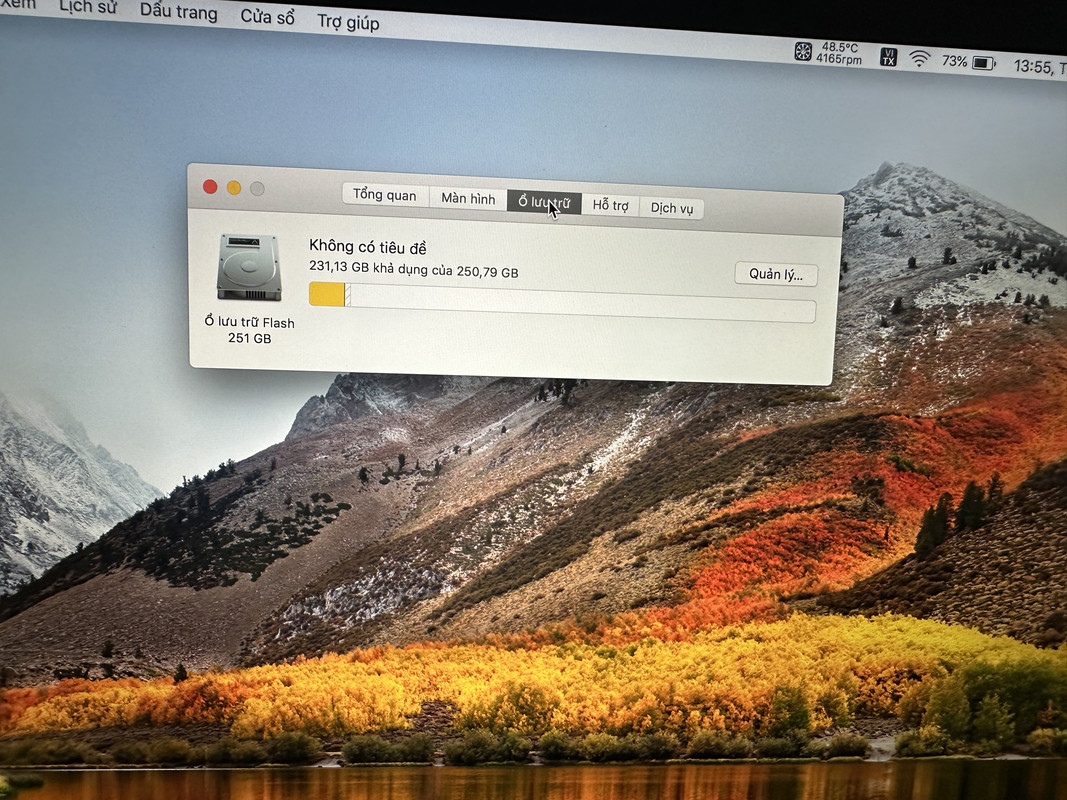
Task: Click the Không có tiêu đề volume name
Action: (x=368, y=246)
